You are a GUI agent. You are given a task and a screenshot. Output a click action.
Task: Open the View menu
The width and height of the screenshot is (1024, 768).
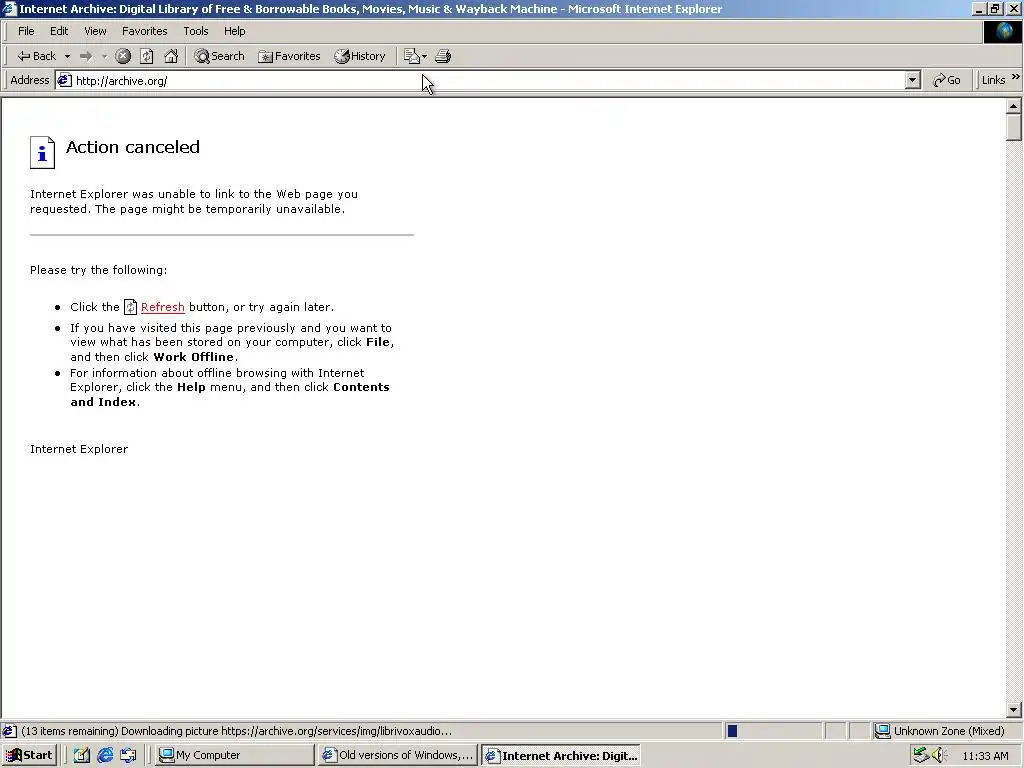pyautogui.click(x=95, y=31)
